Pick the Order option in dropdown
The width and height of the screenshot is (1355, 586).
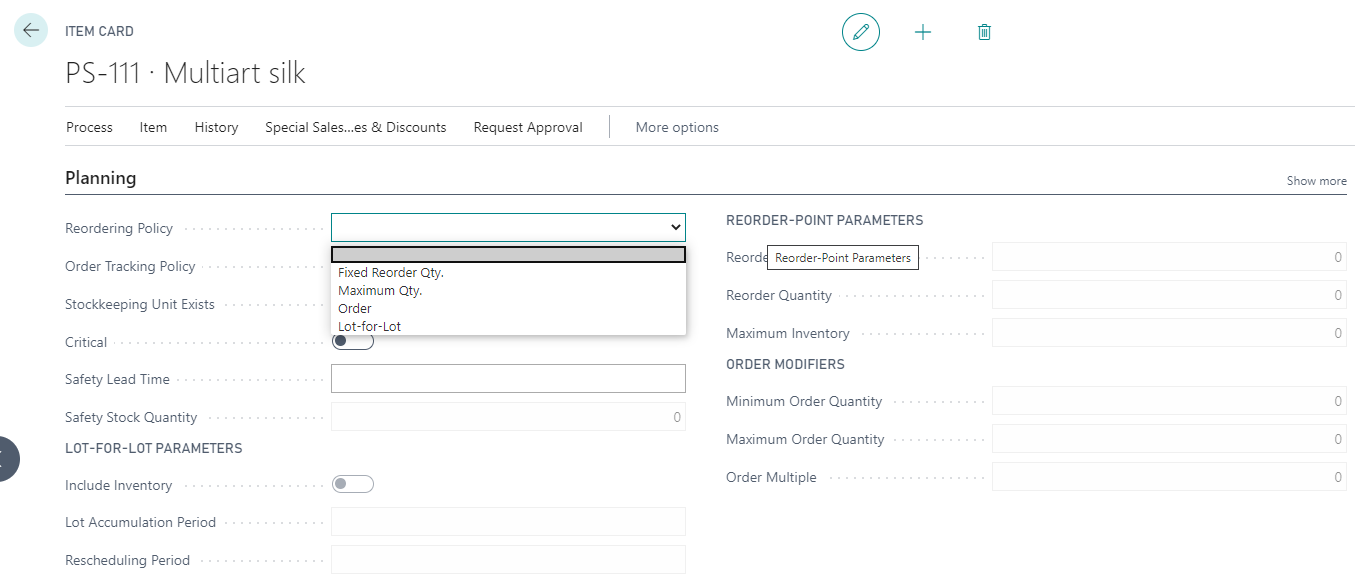[355, 309]
